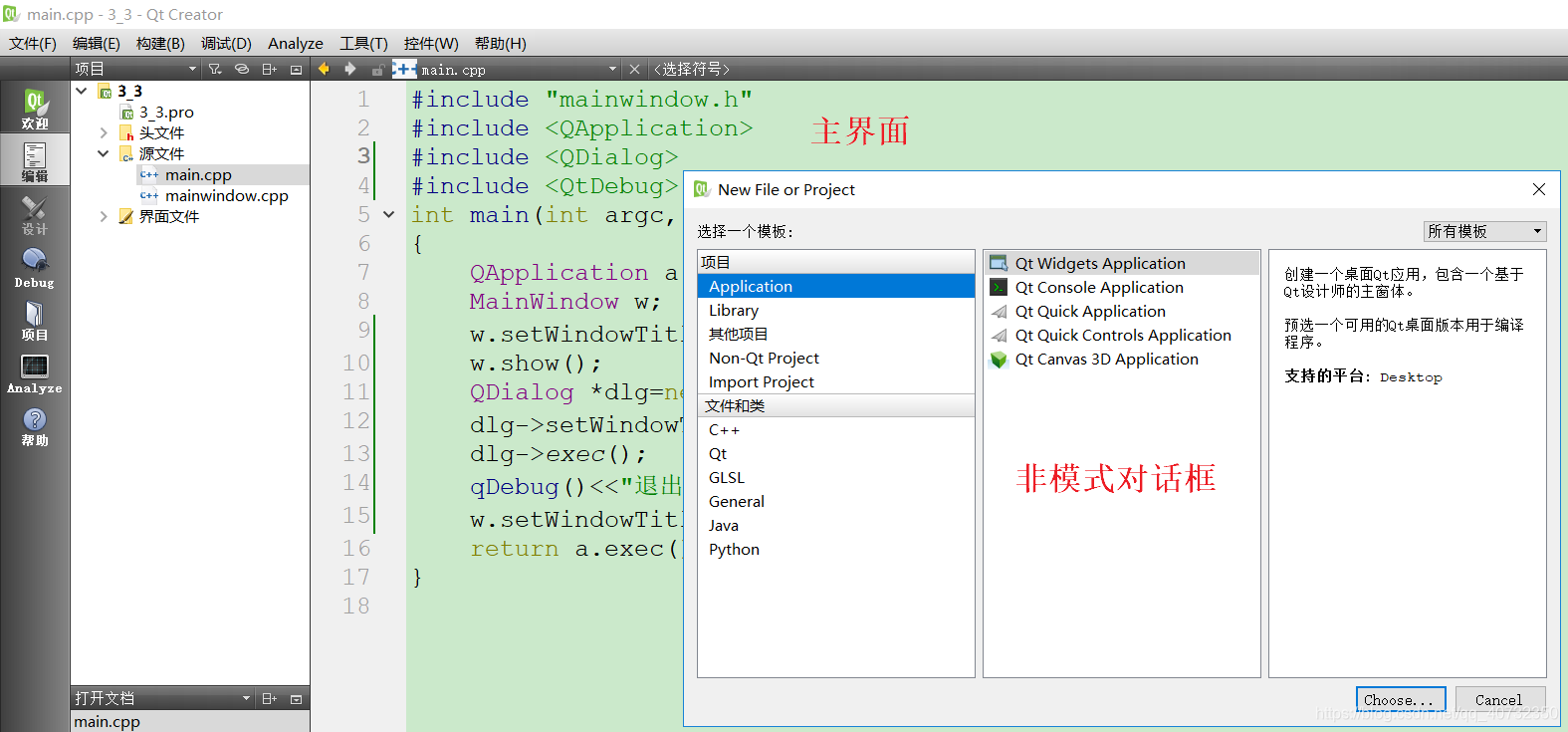The height and width of the screenshot is (732, 1568).
Task: Open the Welcome (欢迎) mode
Action: point(35,108)
